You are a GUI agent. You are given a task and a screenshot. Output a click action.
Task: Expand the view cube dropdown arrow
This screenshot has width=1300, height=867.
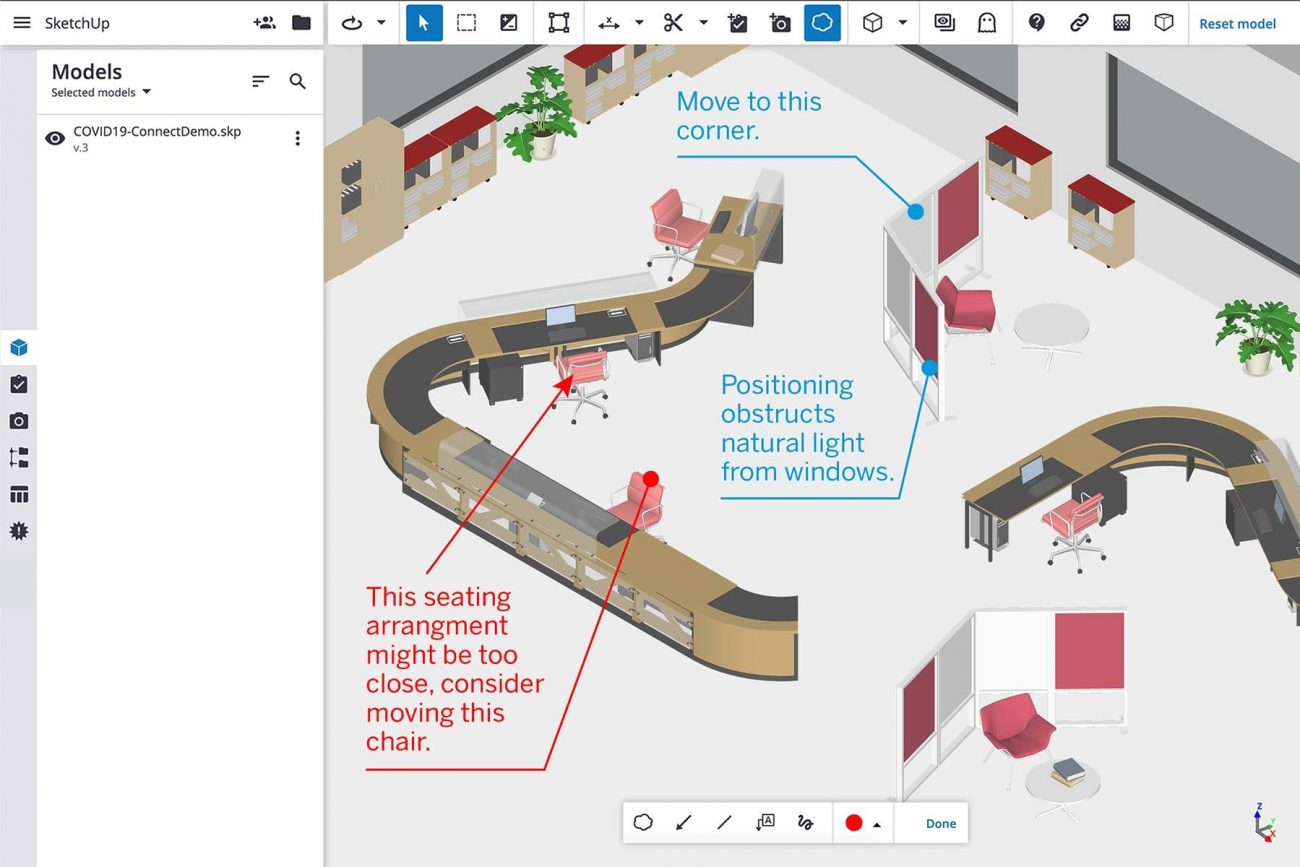tap(902, 23)
